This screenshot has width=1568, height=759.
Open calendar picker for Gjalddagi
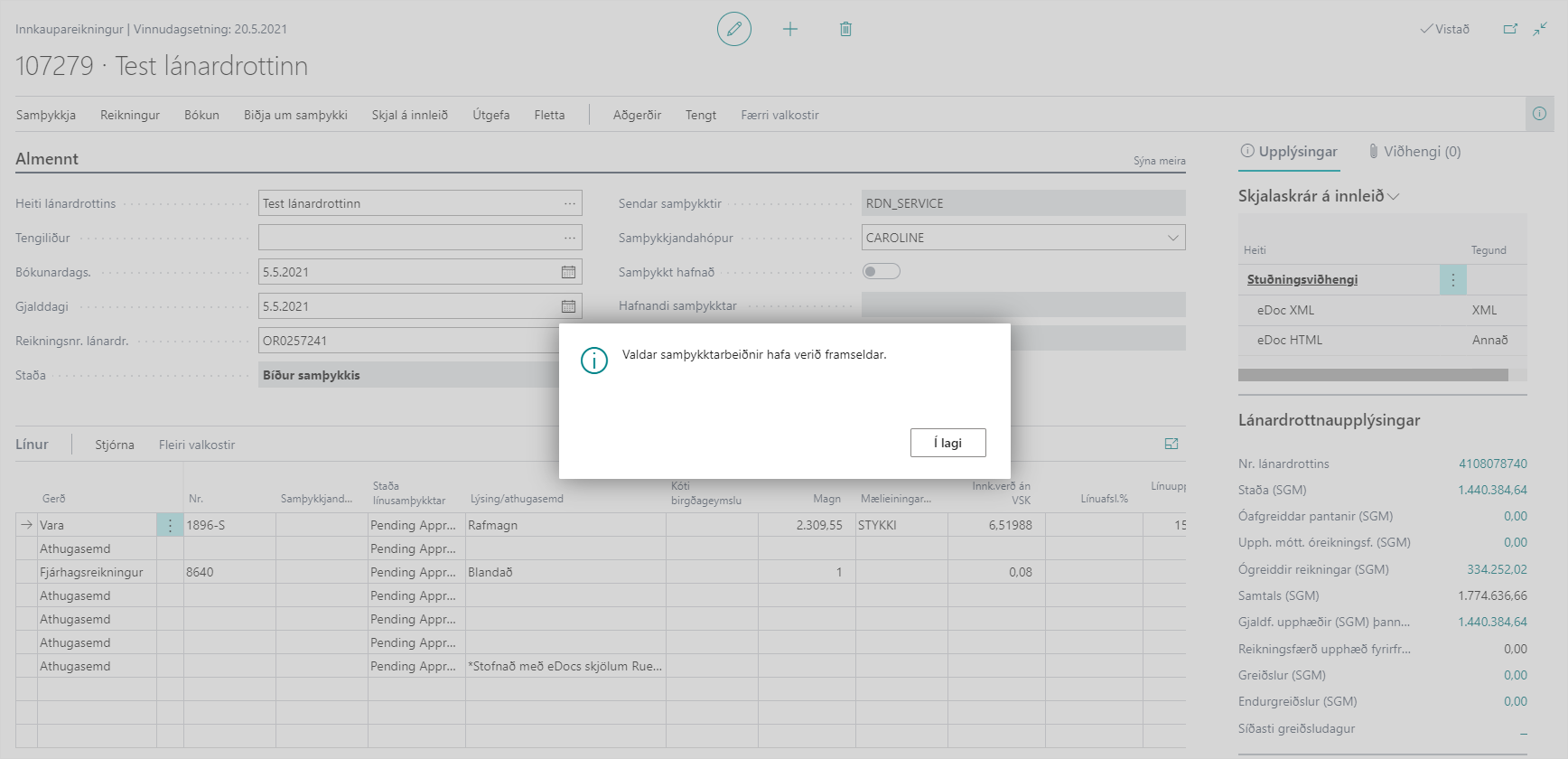coord(568,306)
